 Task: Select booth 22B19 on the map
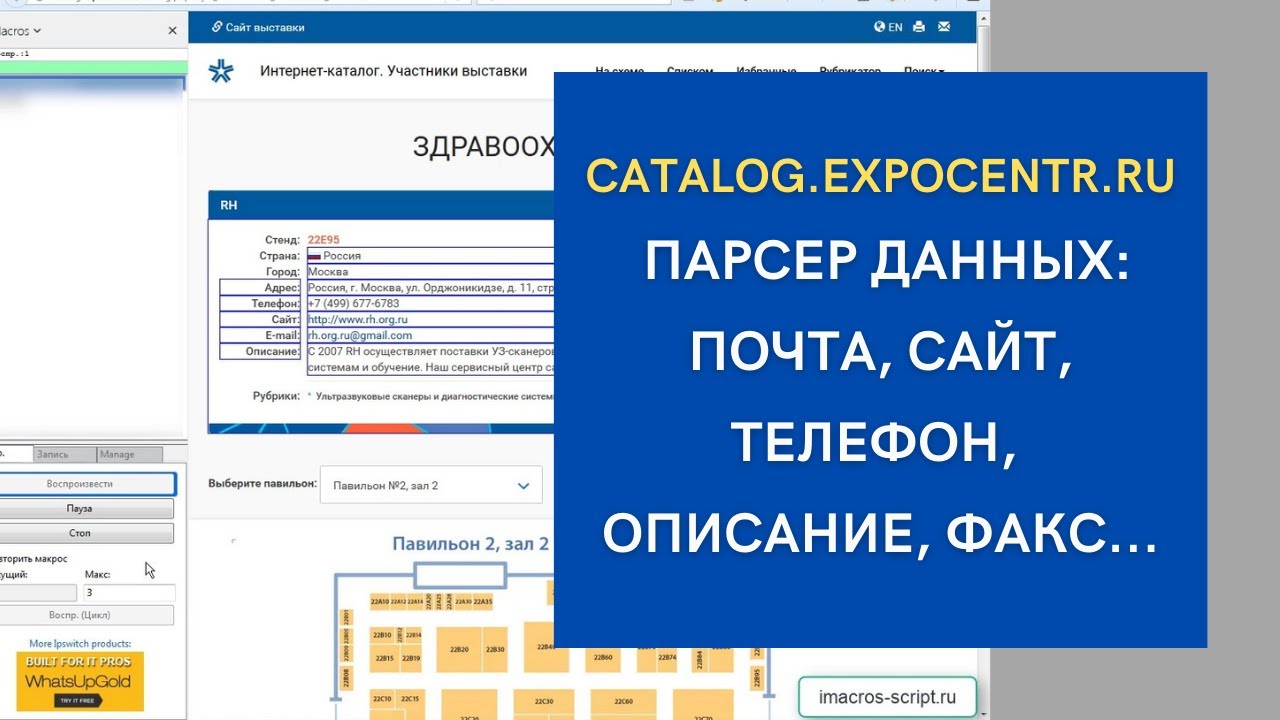pyautogui.click(x=411, y=659)
